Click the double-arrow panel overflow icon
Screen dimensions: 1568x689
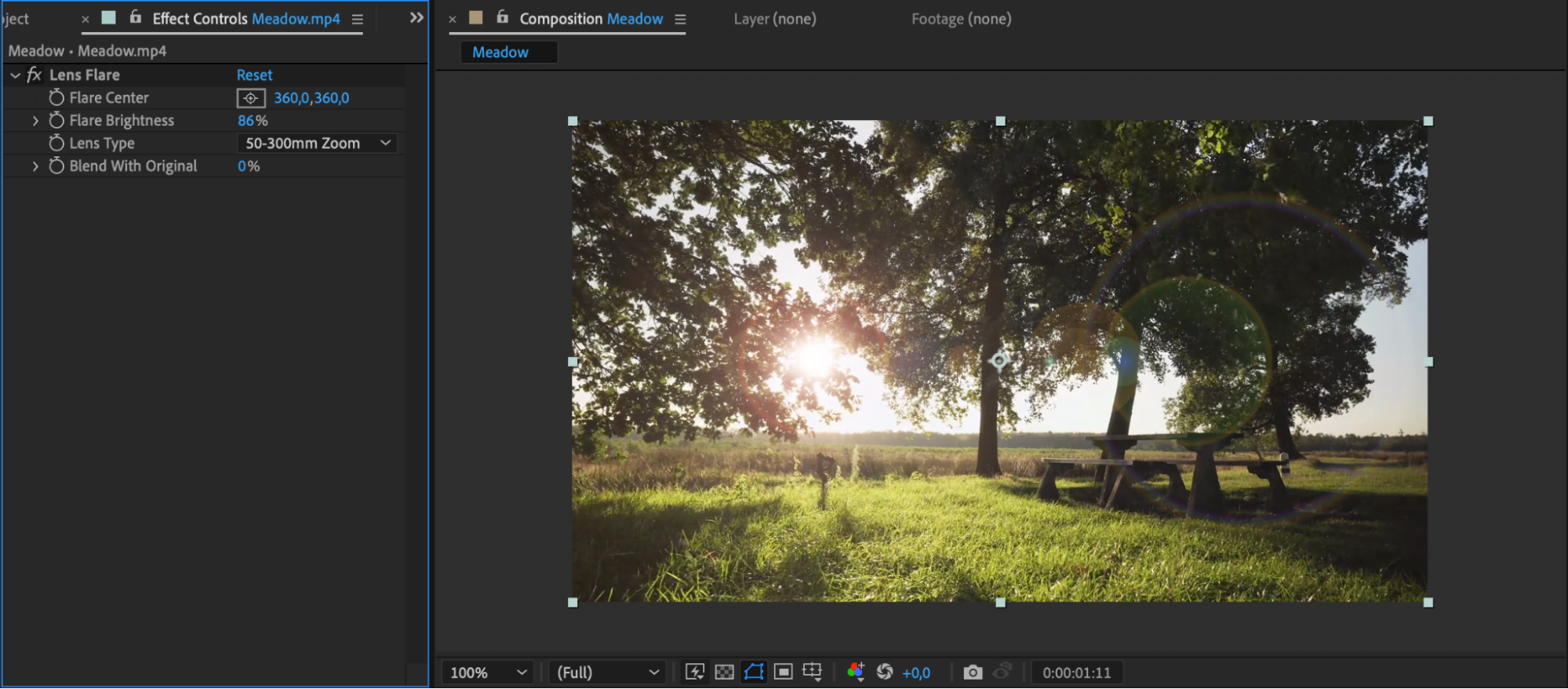pos(417,18)
